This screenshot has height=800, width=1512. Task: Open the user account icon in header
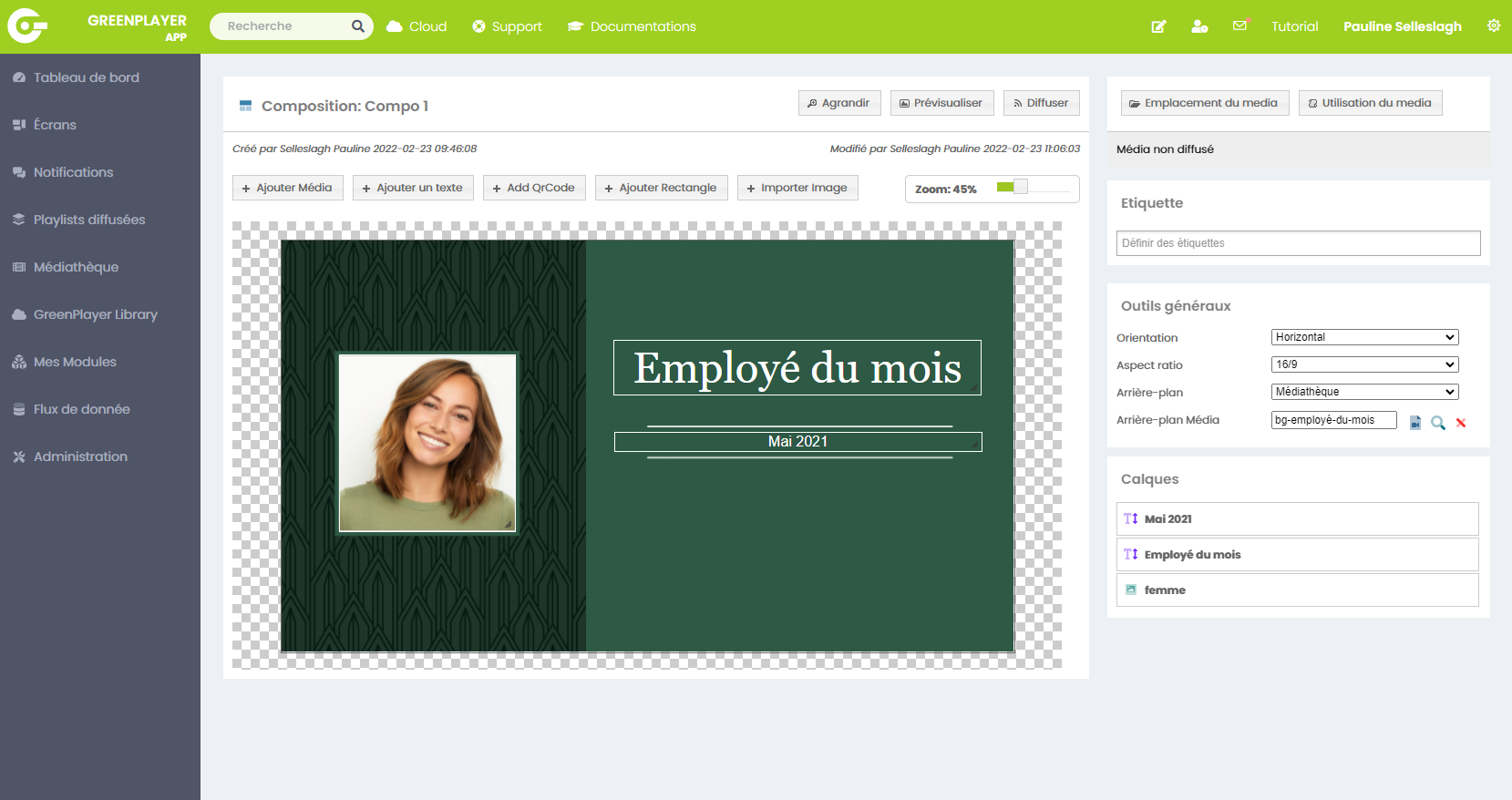click(1199, 26)
